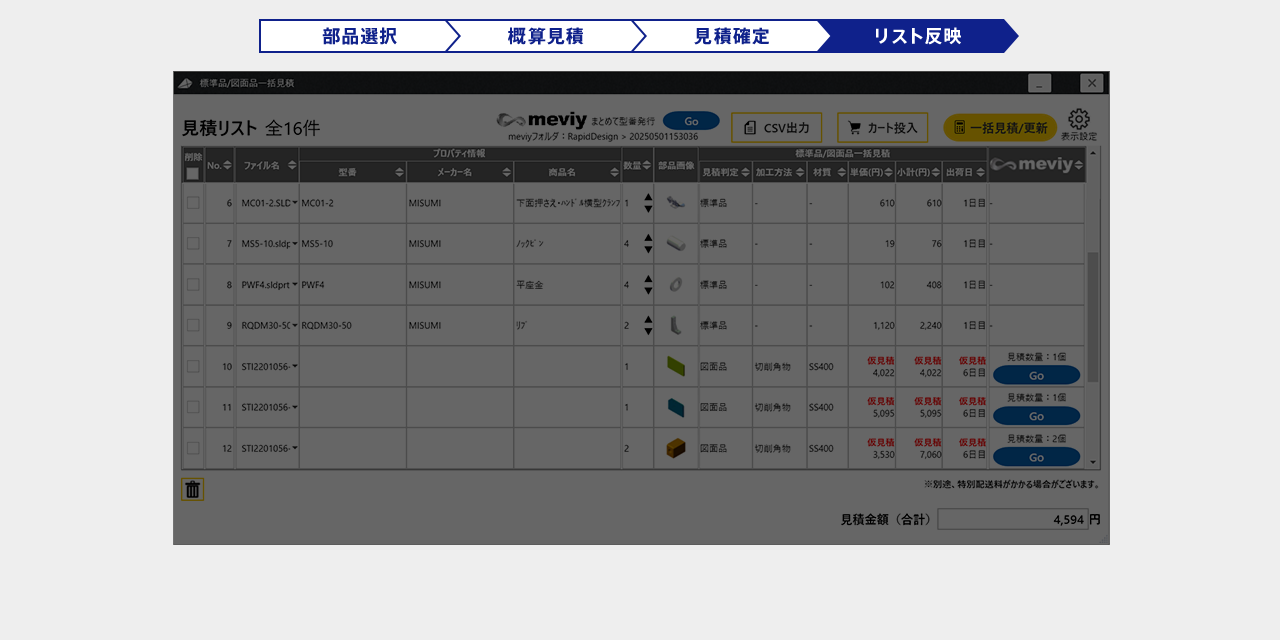Sort the list by 出荷日 column

980,173
